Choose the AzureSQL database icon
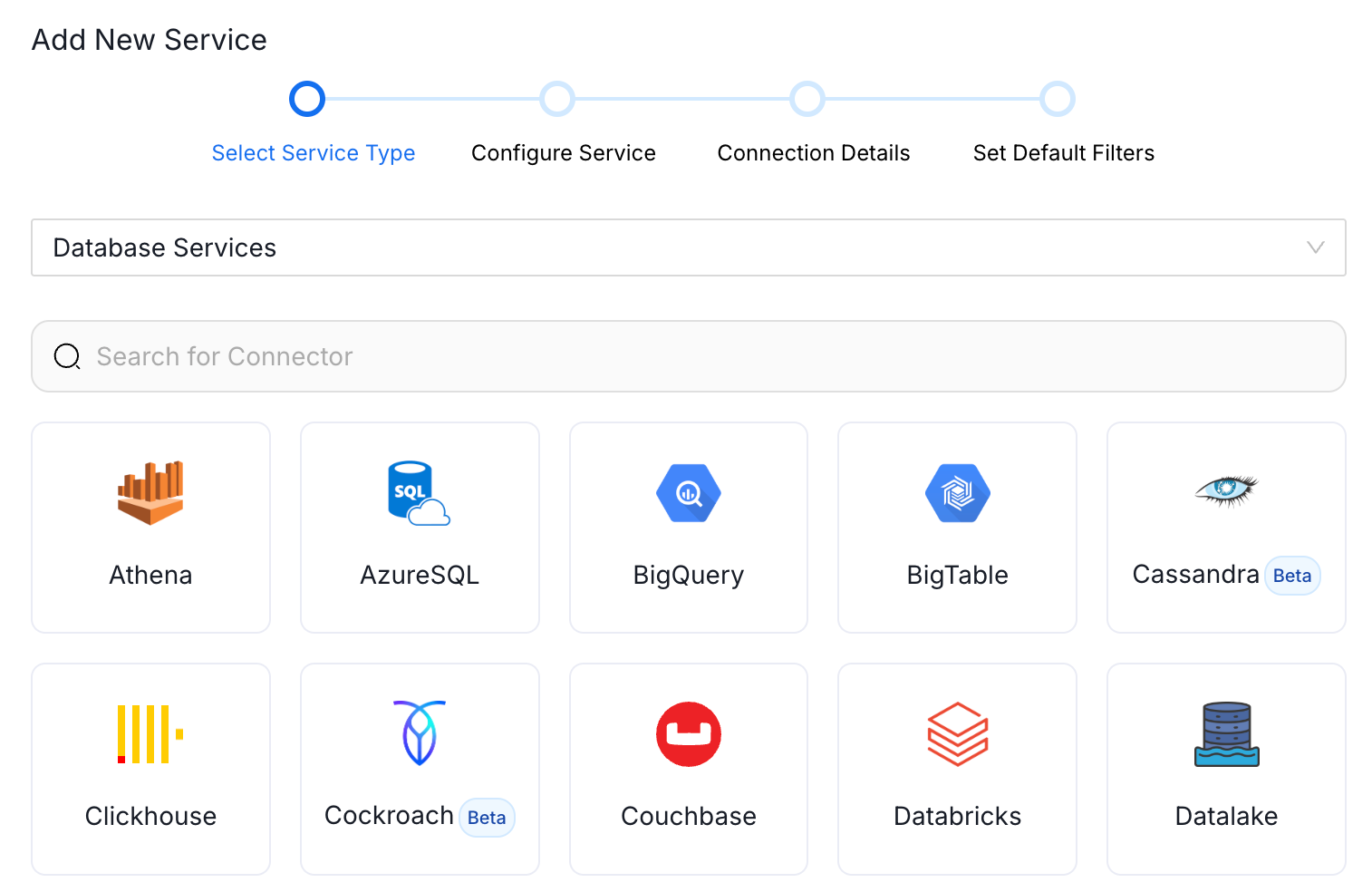The width and height of the screenshot is (1372, 892). pyautogui.click(x=419, y=493)
